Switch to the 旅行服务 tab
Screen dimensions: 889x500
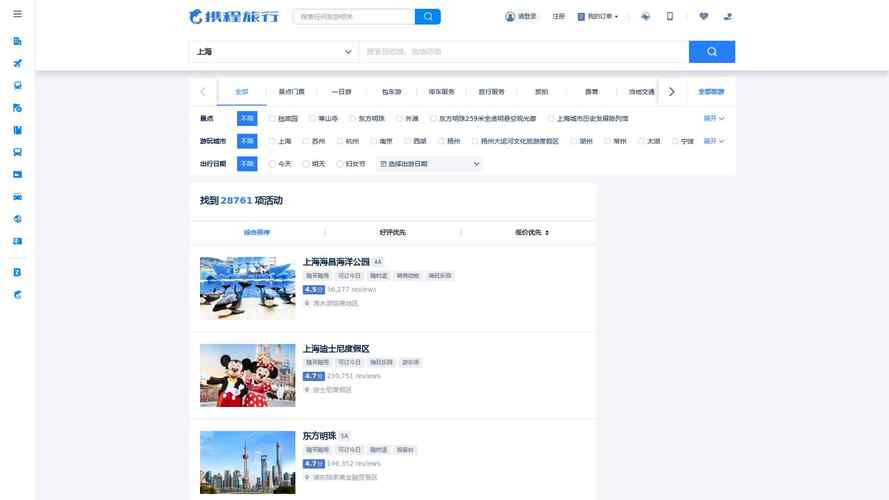(x=491, y=91)
